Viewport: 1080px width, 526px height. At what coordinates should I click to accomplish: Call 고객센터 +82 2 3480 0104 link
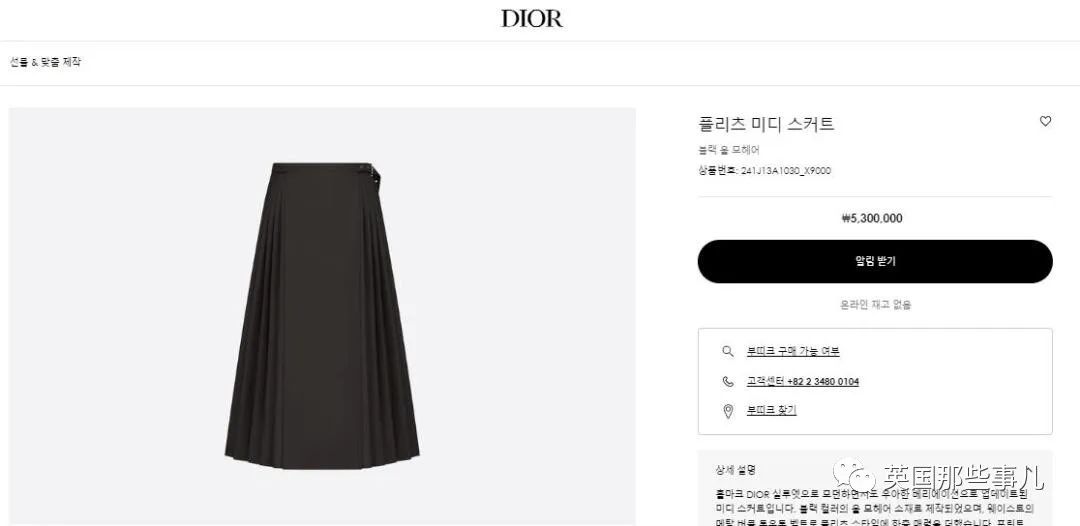click(x=802, y=381)
